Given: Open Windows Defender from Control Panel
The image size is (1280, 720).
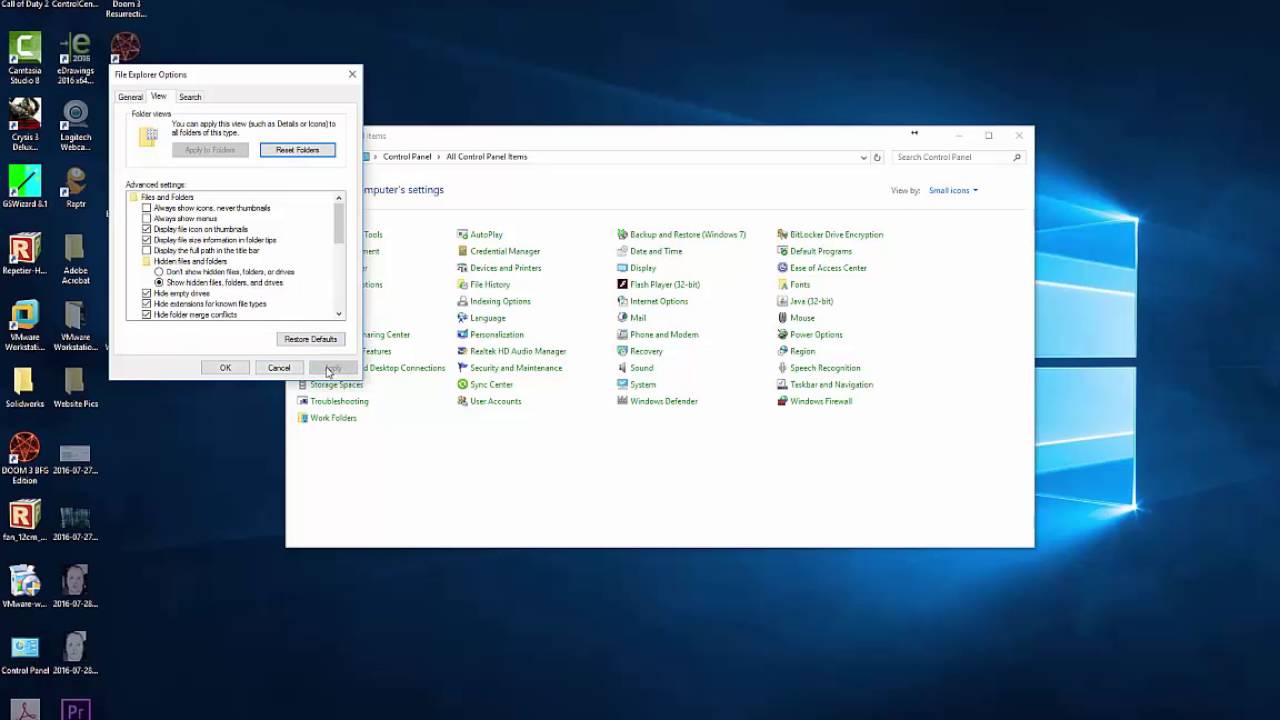Looking at the screenshot, I should pyautogui.click(x=663, y=401).
